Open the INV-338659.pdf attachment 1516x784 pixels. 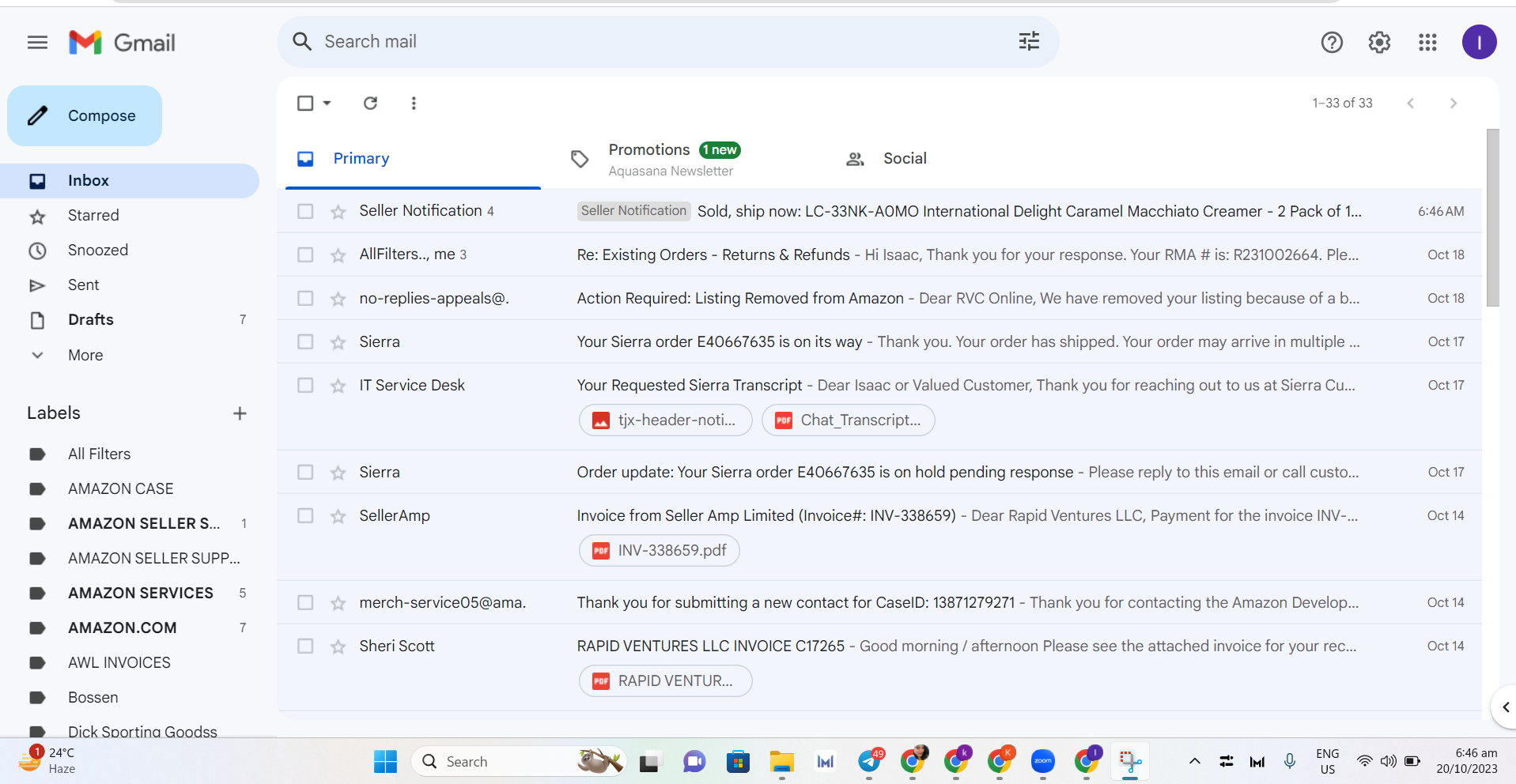pos(660,550)
